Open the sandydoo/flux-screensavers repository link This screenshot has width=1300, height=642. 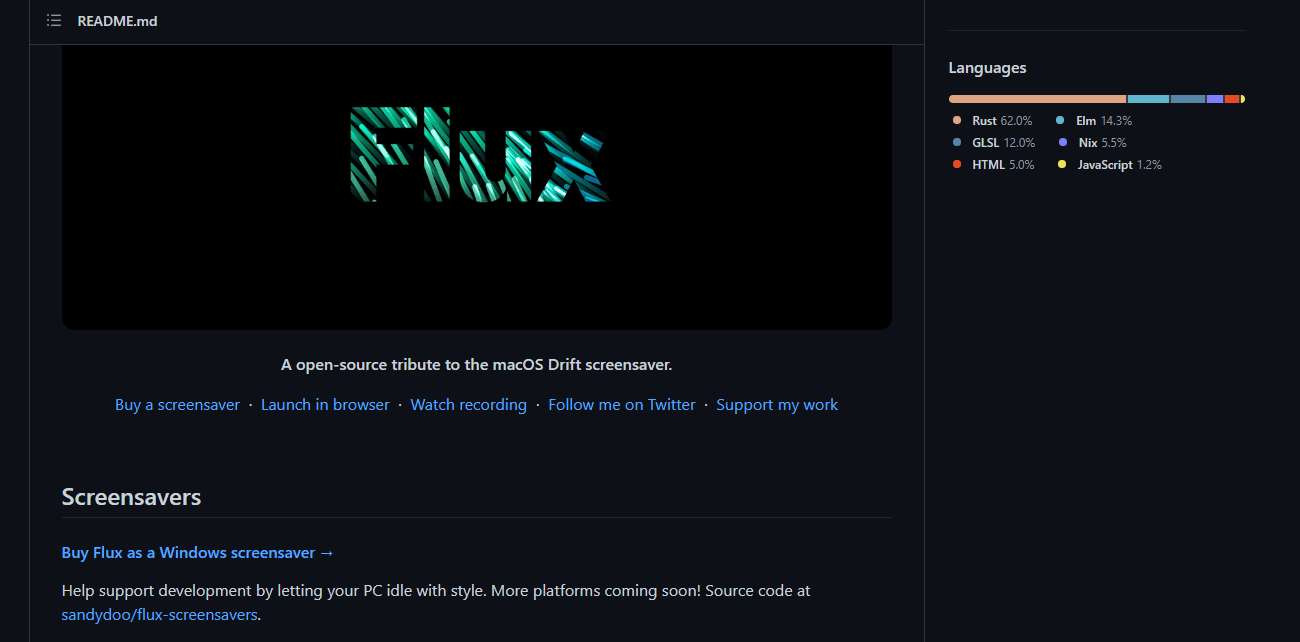coord(159,615)
